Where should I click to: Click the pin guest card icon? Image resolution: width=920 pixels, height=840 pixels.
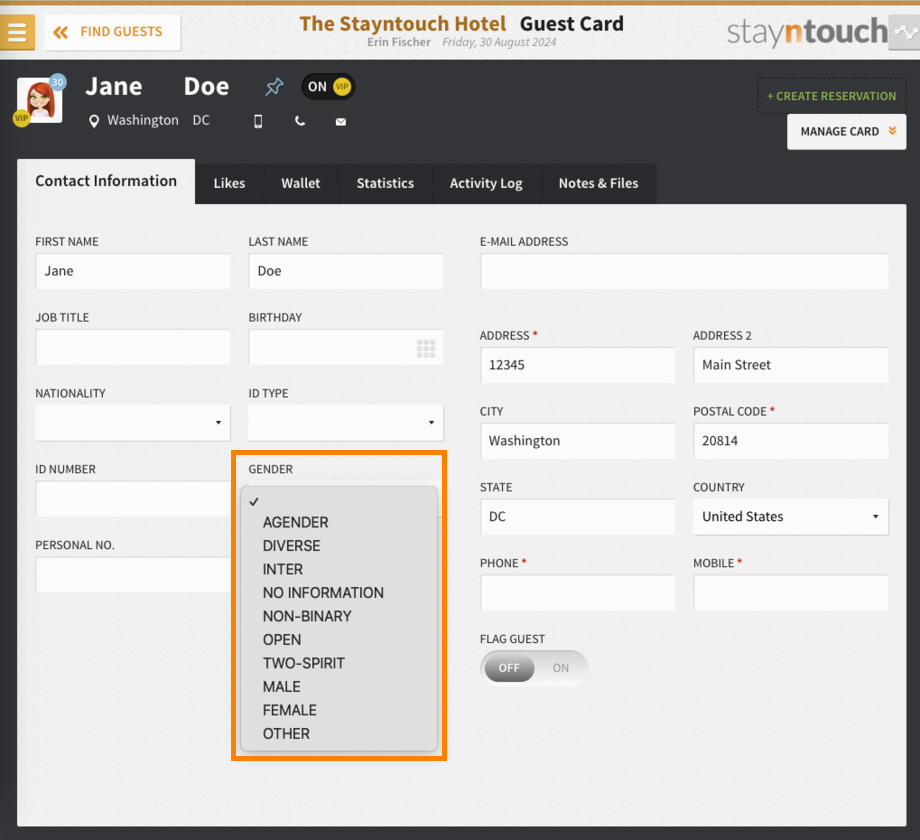click(274, 87)
